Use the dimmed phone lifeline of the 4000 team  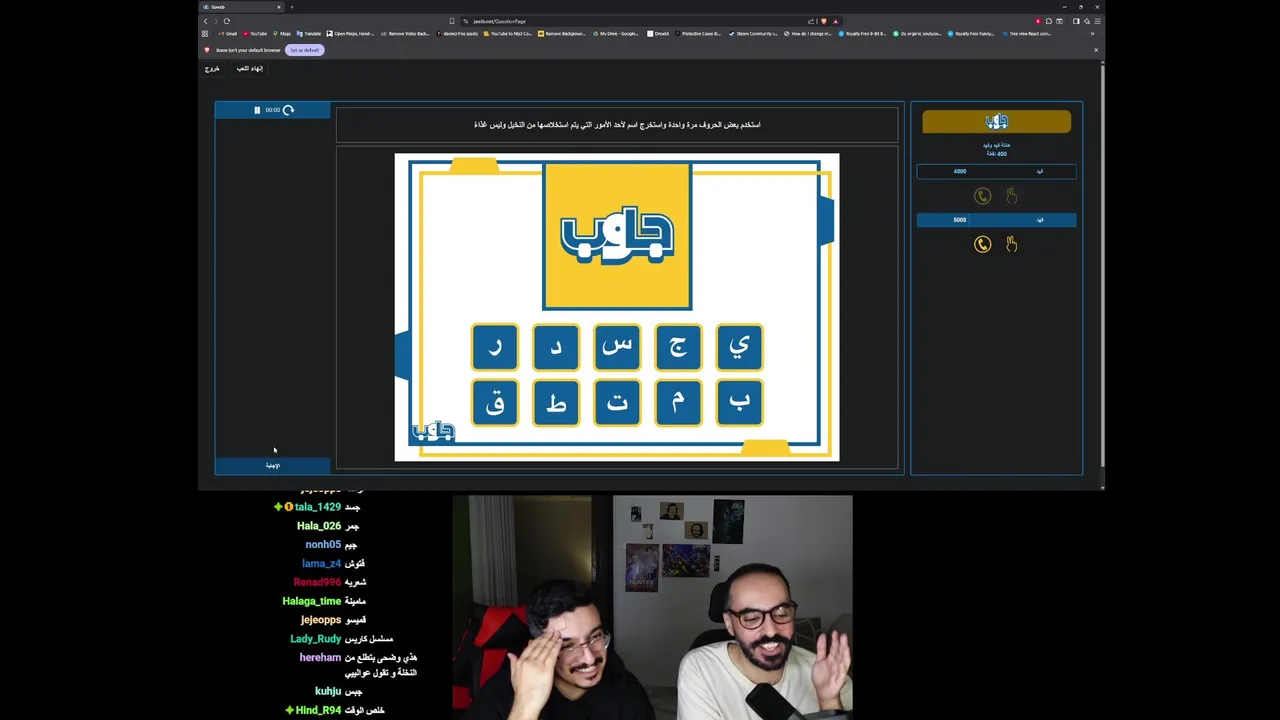click(x=983, y=196)
